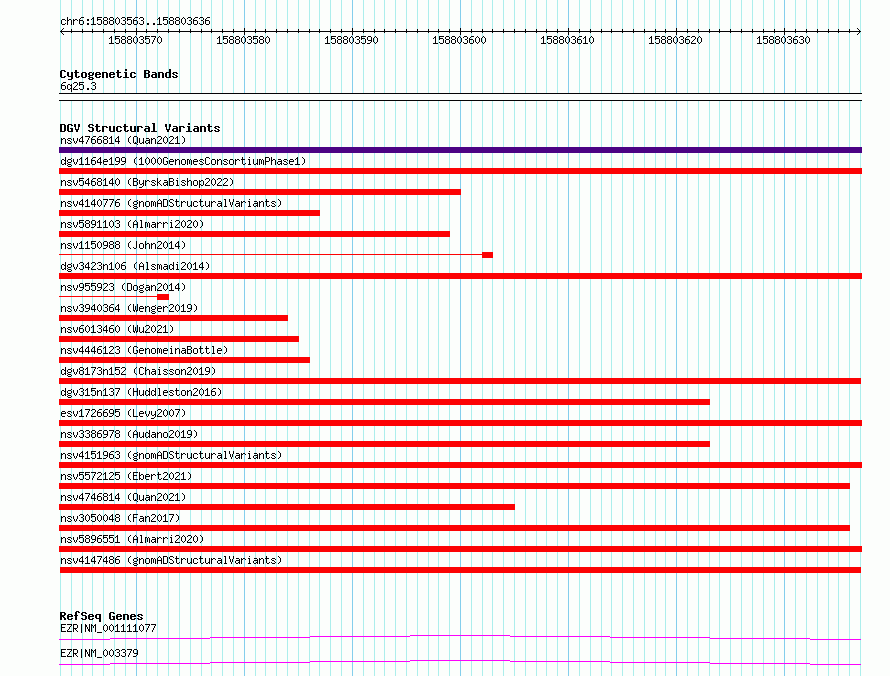Open the RefSeq Genes track heading
This screenshot has width=890, height=676.
pyautogui.click(x=101, y=616)
